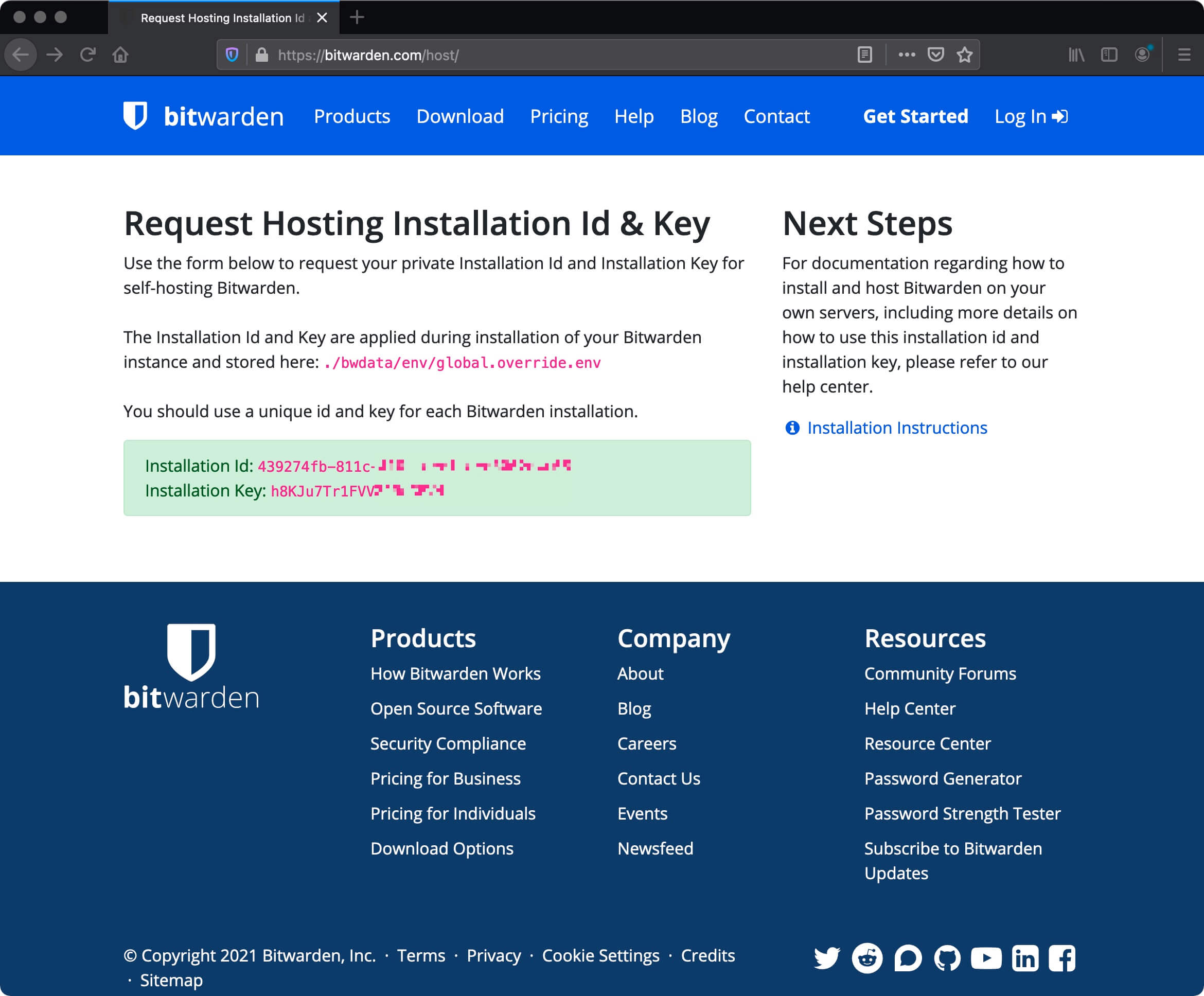Open Events link under Company

click(x=642, y=813)
